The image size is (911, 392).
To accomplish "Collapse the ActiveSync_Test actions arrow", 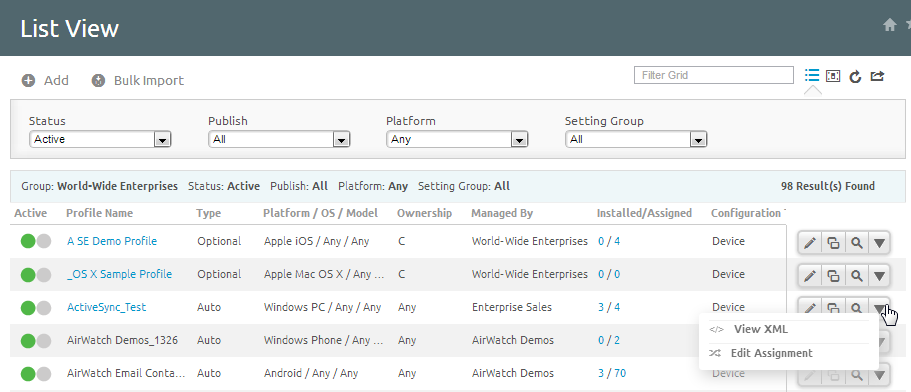I will coord(879,307).
